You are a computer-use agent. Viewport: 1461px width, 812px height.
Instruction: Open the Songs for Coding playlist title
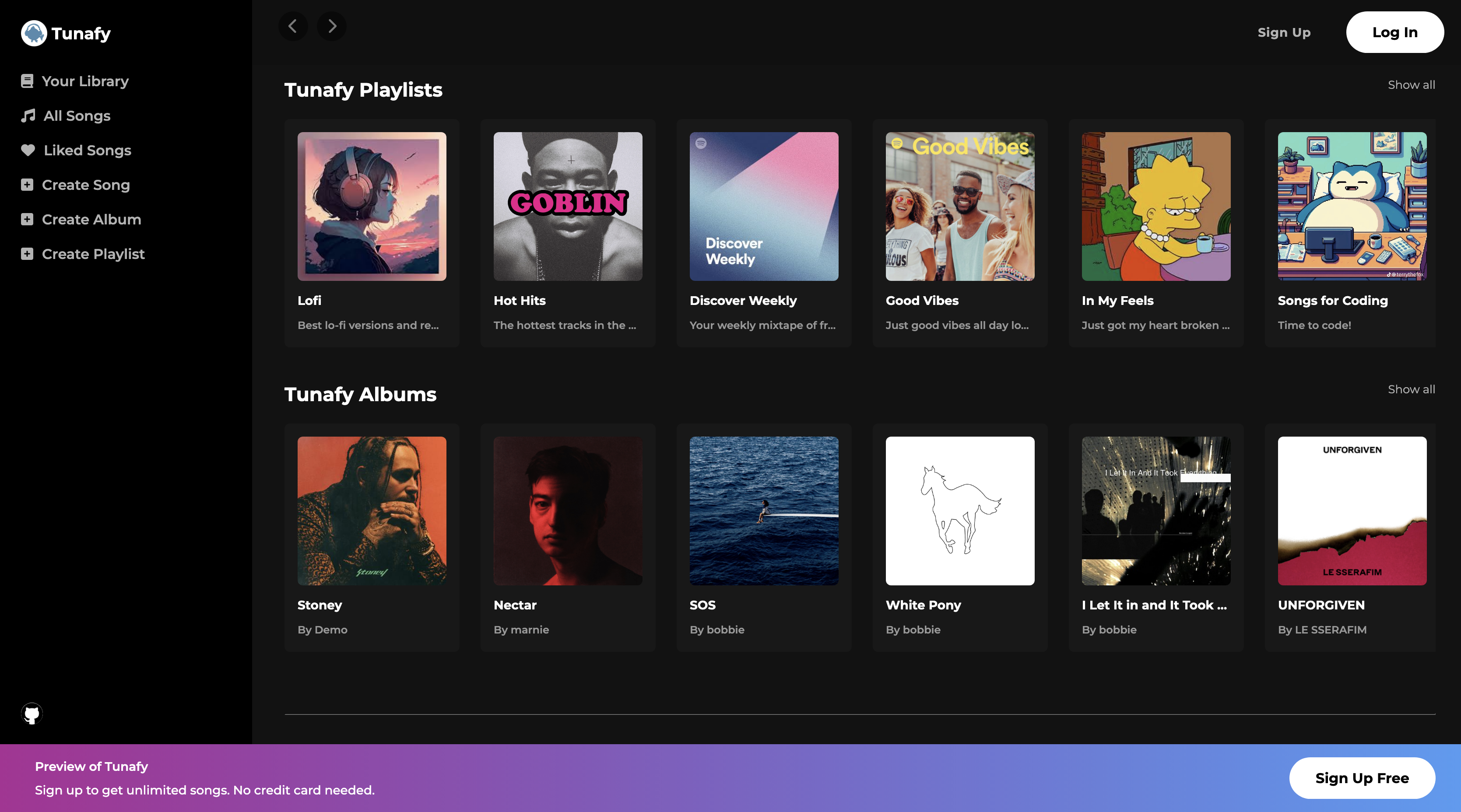[1332, 301]
